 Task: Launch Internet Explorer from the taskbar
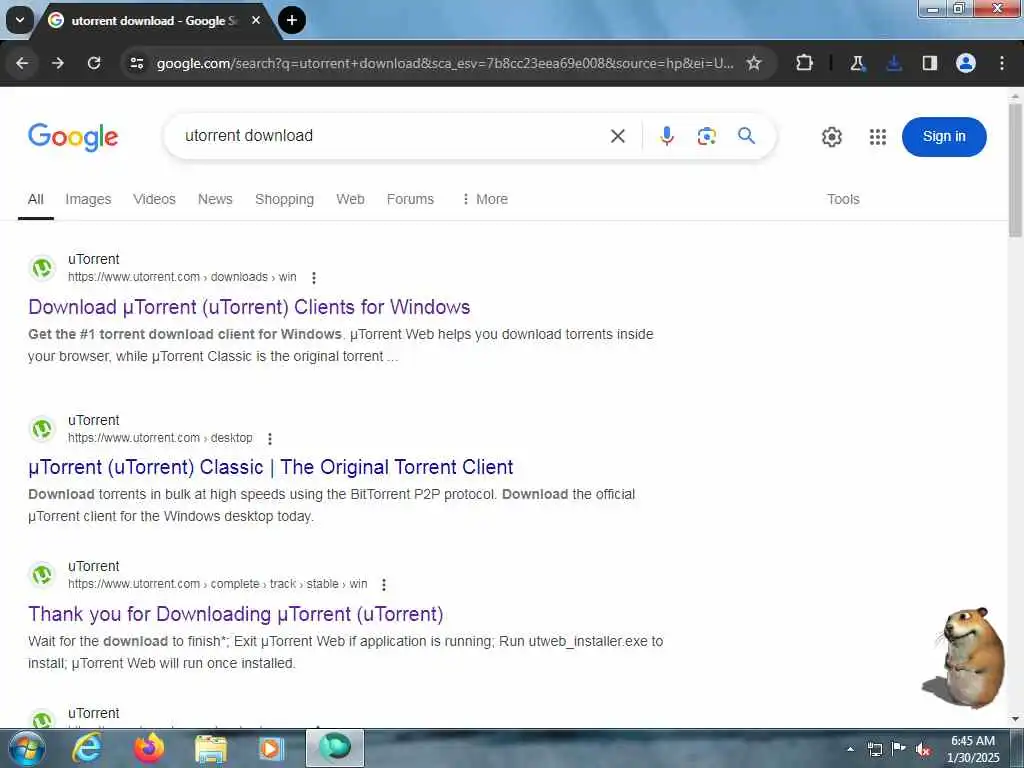87,748
